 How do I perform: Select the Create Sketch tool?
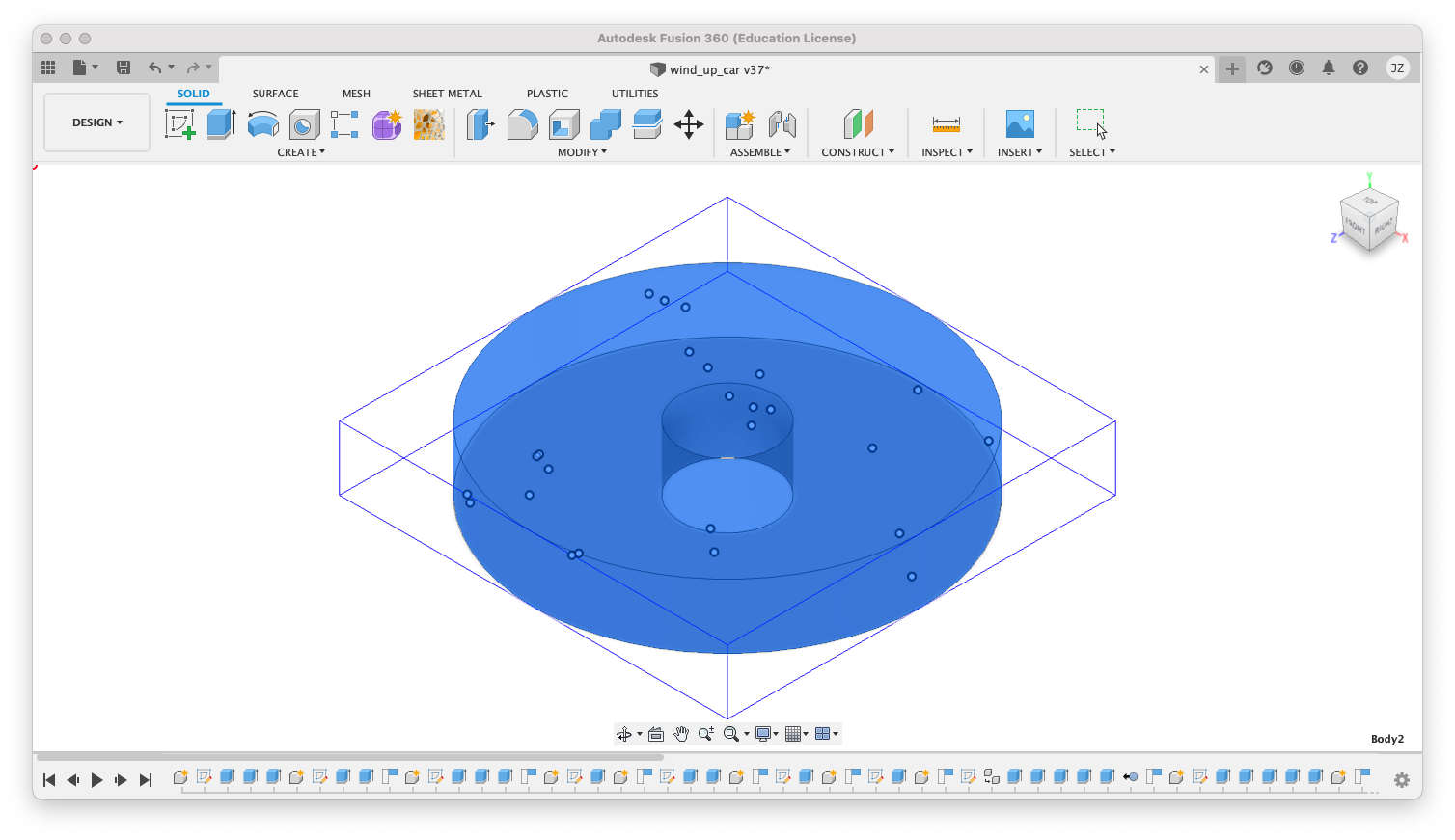[x=179, y=124]
